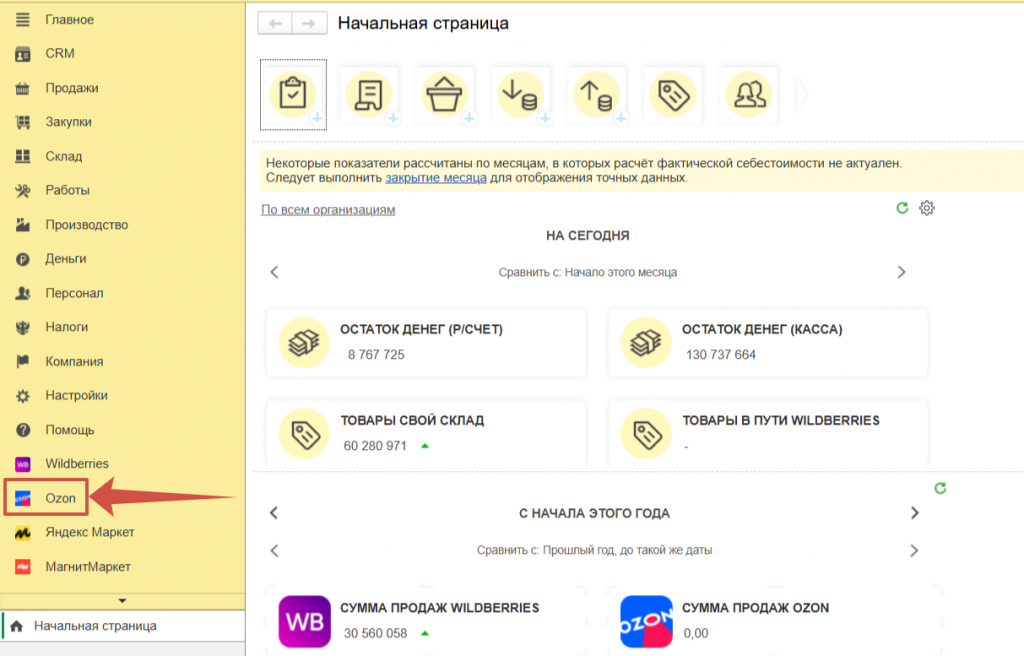The width and height of the screenshot is (1024, 656).
Task: Click the outgoing money arrow-up icon
Action: click(596, 94)
